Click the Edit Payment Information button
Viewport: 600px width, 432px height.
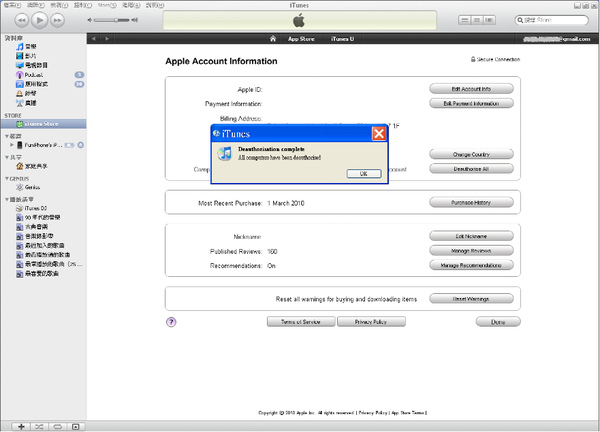(x=471, y=103)
